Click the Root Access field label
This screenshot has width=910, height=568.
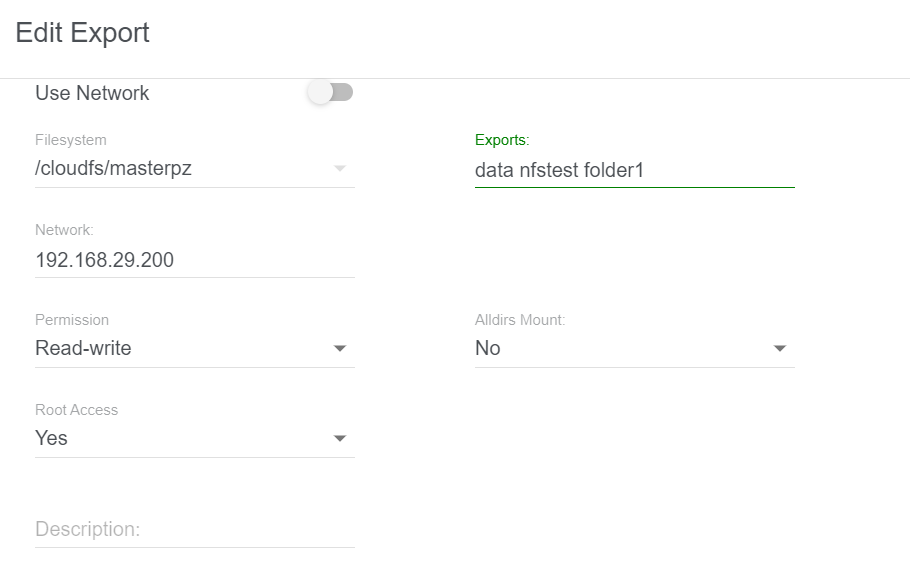pos(77,410)
